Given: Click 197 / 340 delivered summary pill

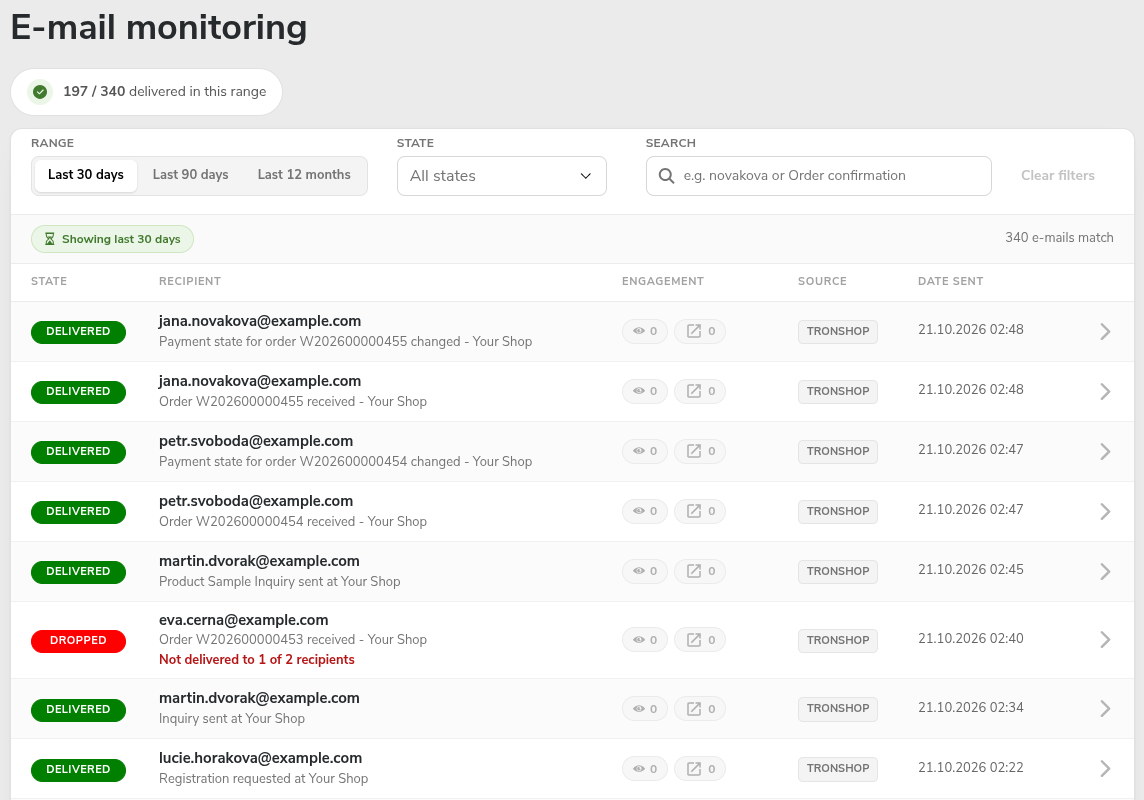Looking at the screenshot, I should pyautogui.click(x=146, y=92).
